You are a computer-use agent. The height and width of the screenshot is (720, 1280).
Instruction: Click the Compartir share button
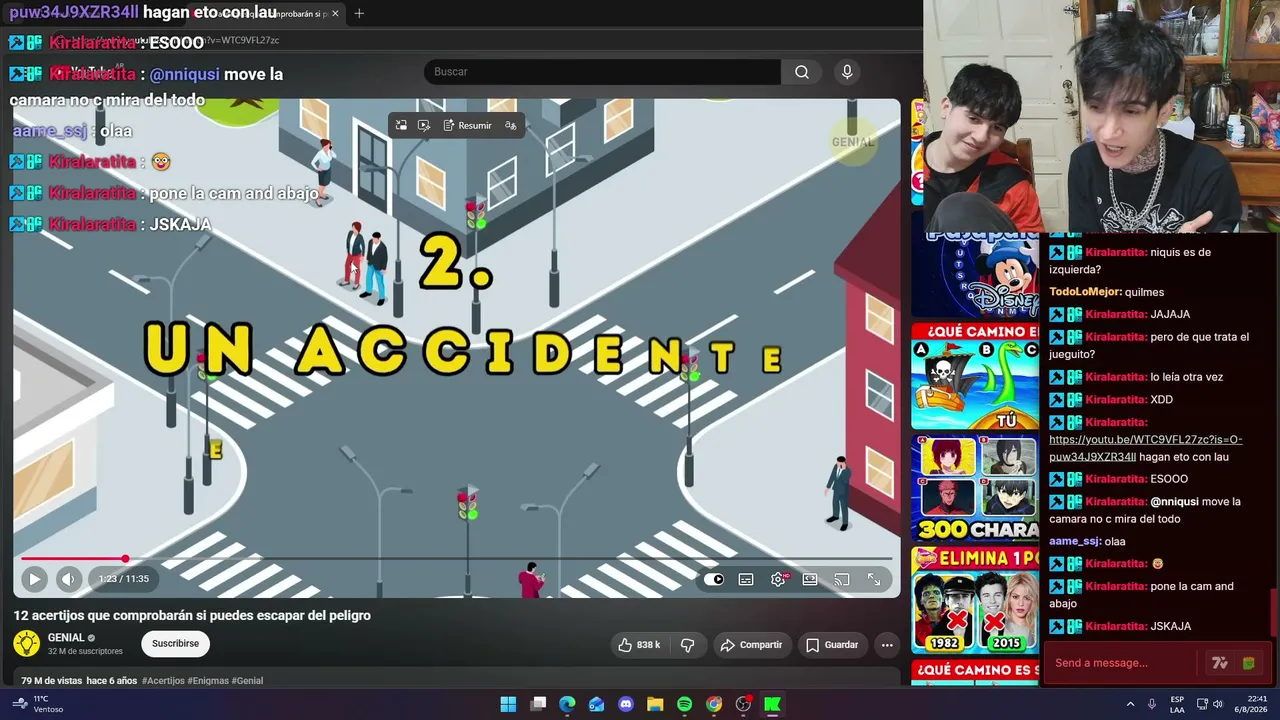(752, 645)
